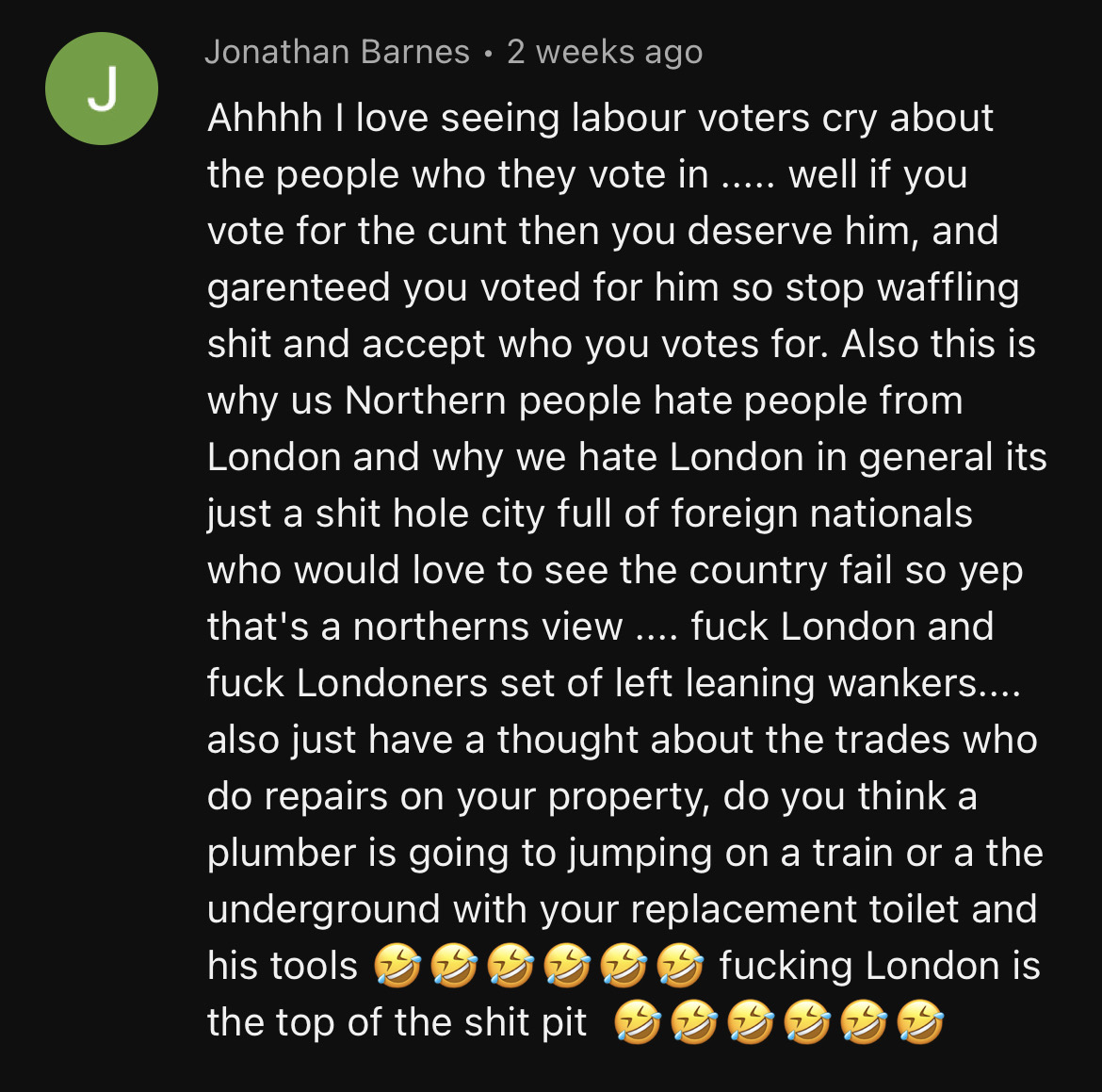
Task: Open the green J profile avatar
Action: (x=102, y=89)
